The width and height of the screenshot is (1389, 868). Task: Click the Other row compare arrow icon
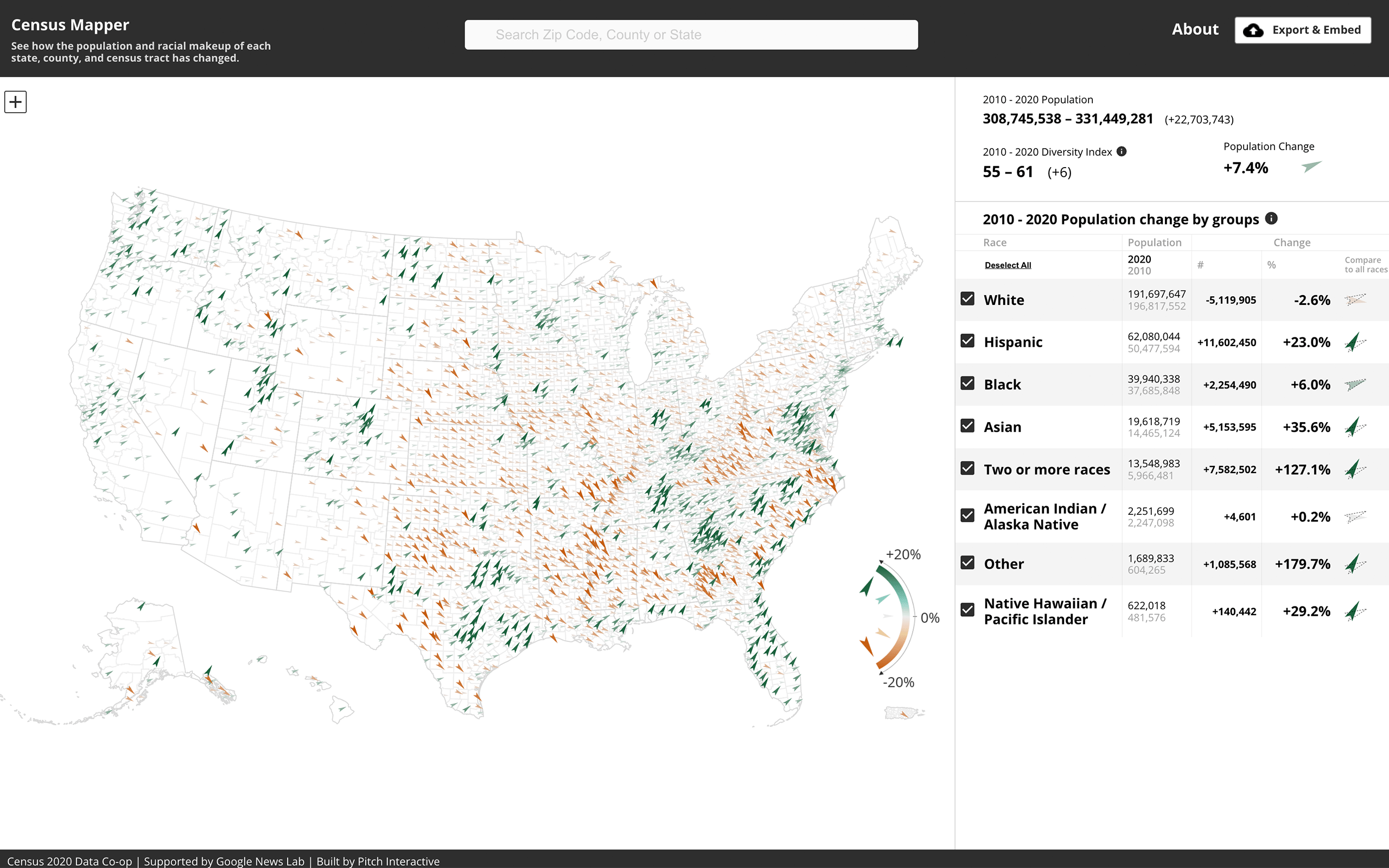click(x=1355, y=564)
